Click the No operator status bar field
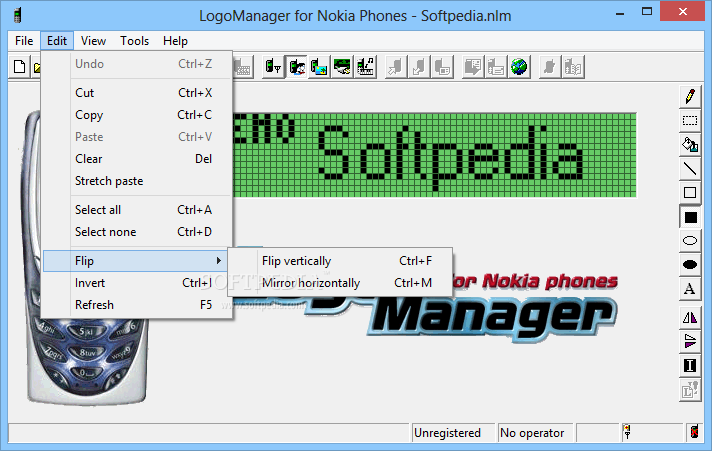 point(536,433)
